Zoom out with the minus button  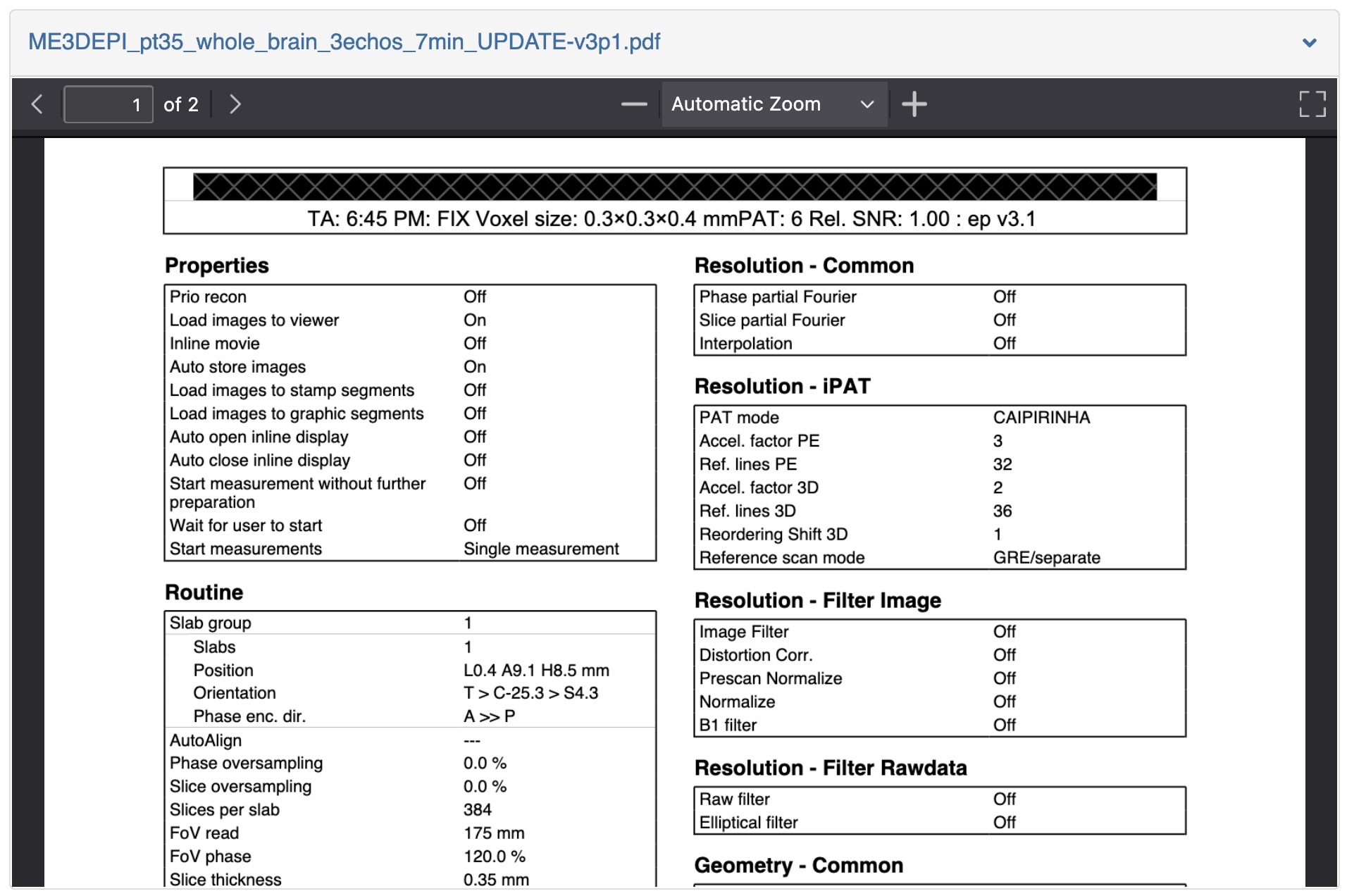633,104
